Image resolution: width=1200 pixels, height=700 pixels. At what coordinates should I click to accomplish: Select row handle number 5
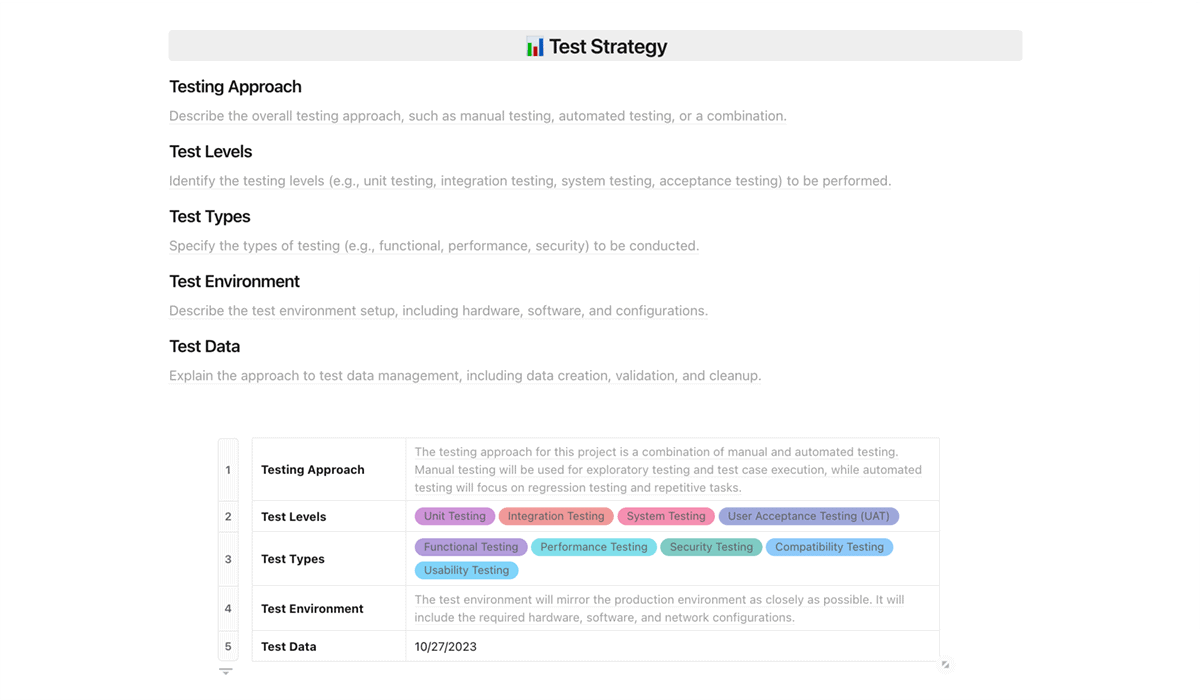pos(228,646)
